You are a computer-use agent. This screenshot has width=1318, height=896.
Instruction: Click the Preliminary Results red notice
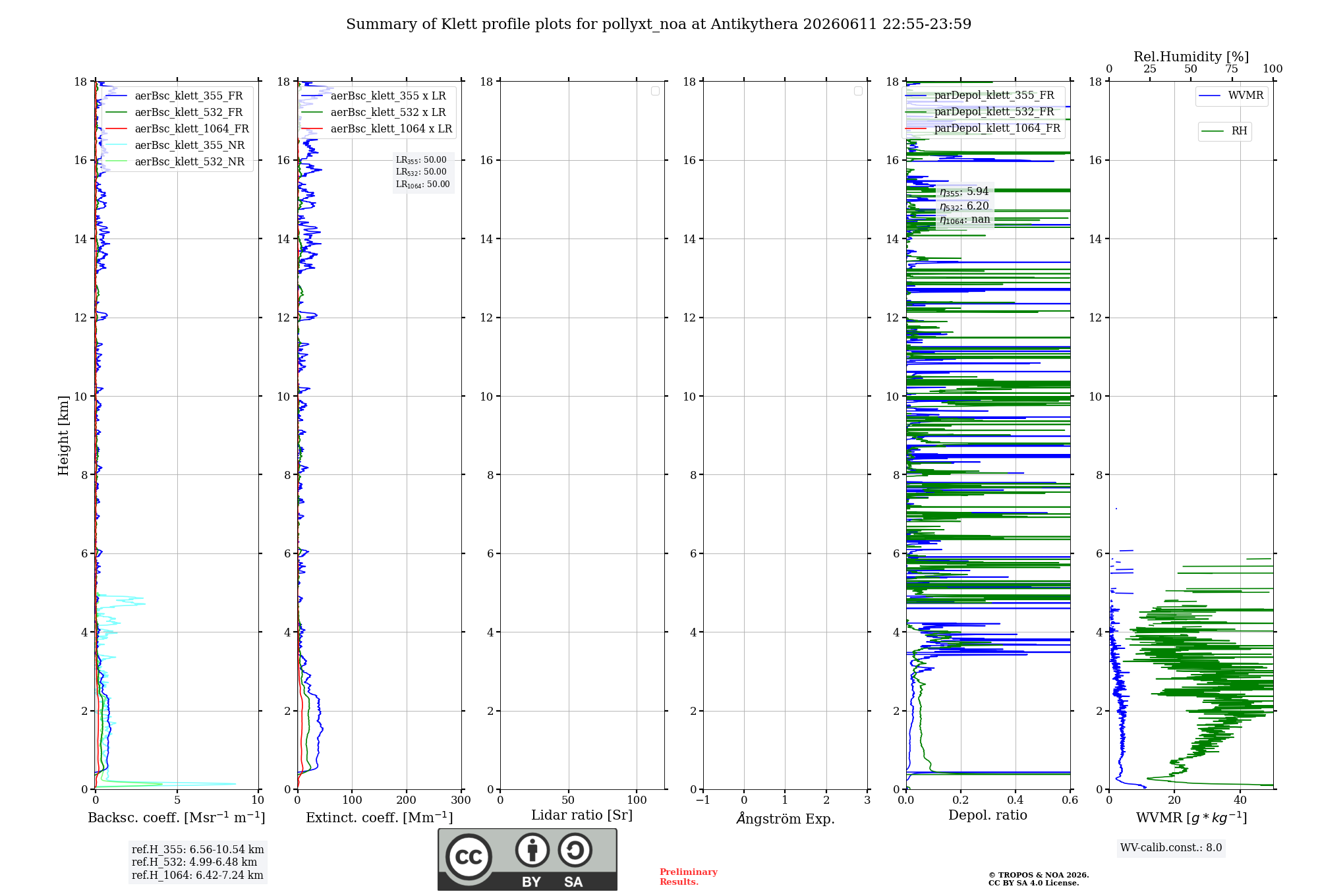(x=689, y=877)
